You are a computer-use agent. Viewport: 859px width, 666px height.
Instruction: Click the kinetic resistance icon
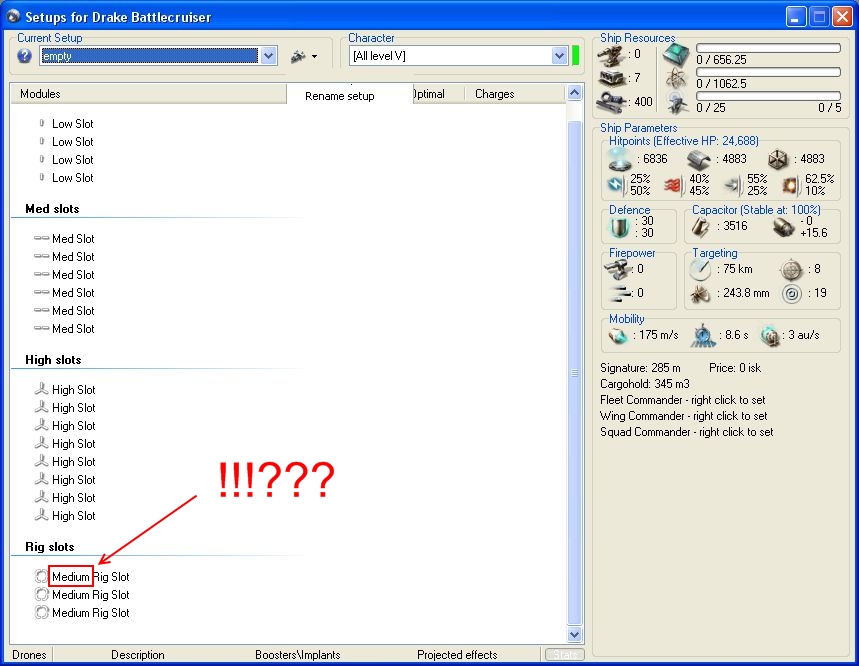tap(733, 186)
